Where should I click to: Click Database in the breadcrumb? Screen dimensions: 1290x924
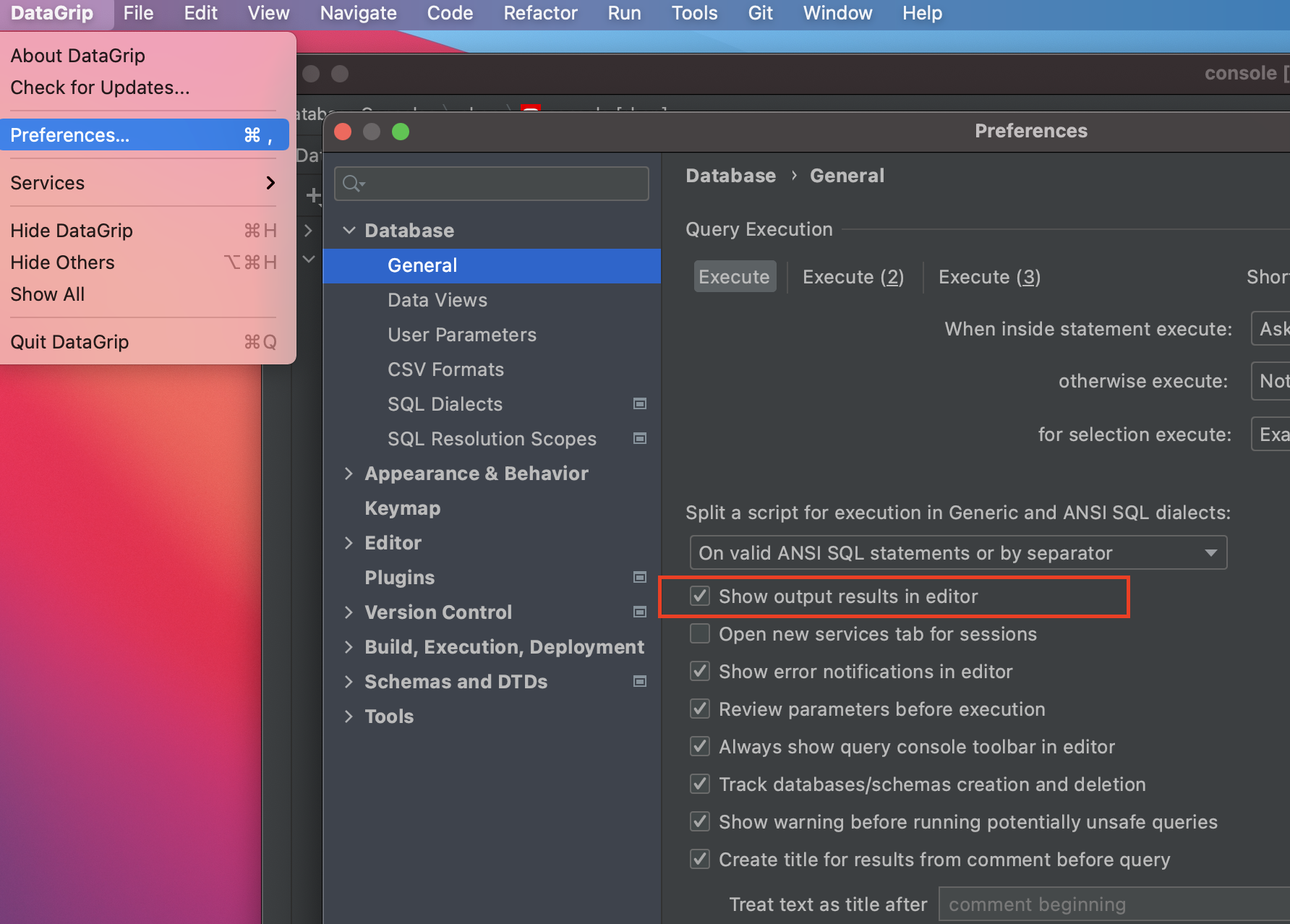pos(730,176)
